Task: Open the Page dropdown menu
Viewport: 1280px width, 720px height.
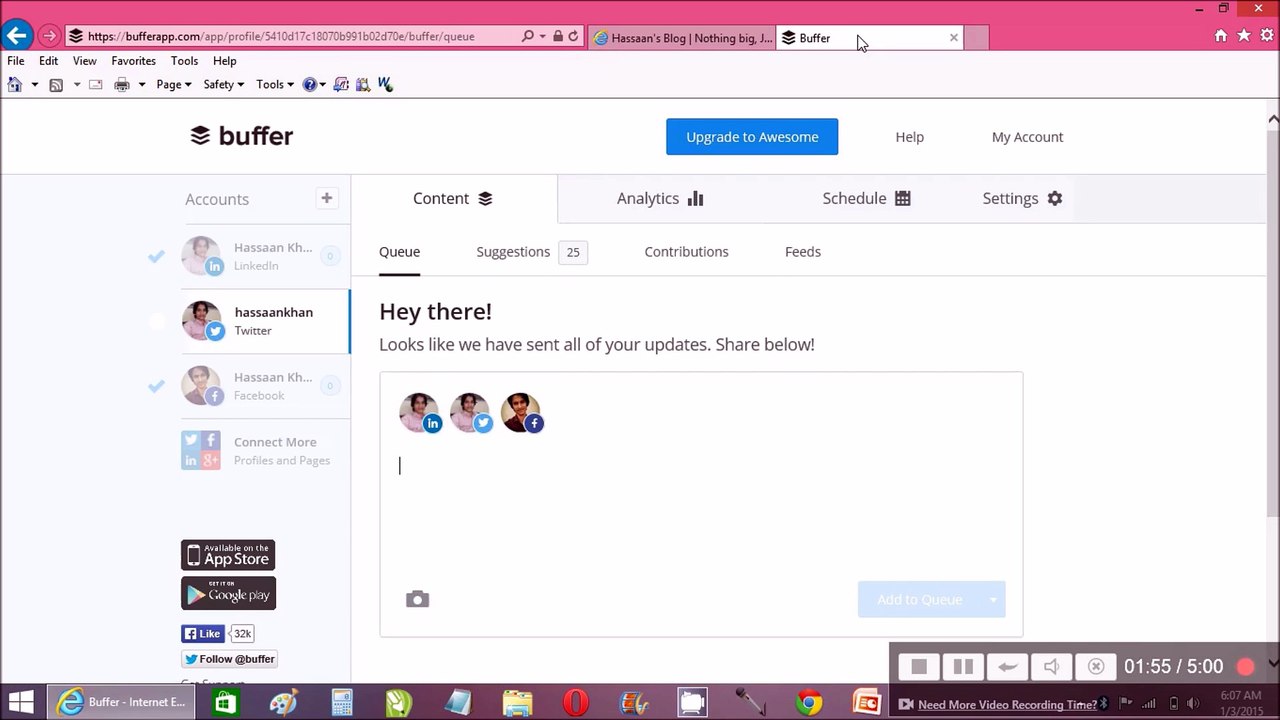Action: click(x=173, y=85)
